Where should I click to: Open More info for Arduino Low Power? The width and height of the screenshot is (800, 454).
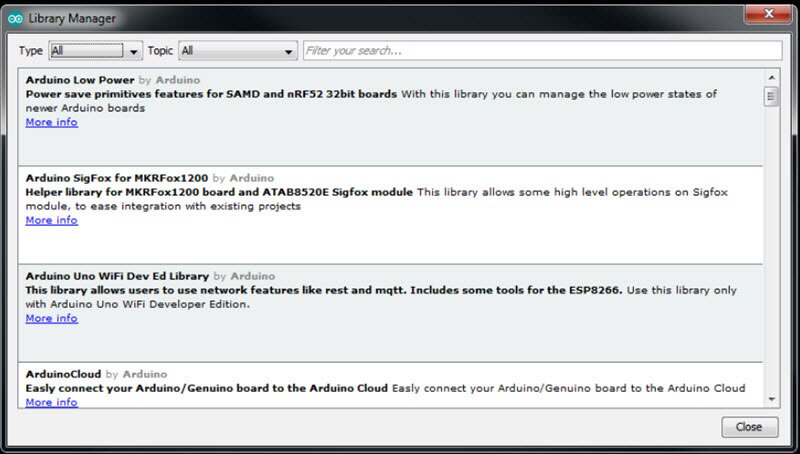click(51, 122)
